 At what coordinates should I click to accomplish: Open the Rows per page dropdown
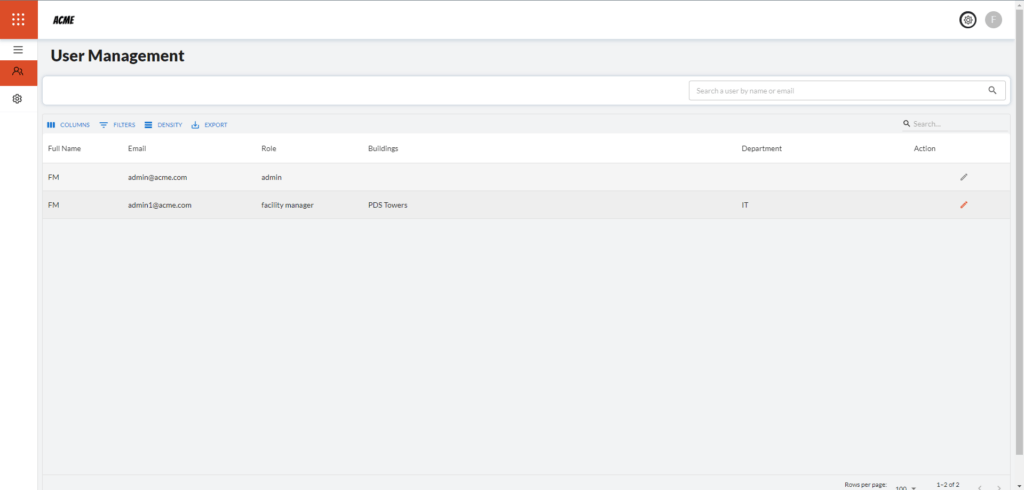(x=906, y=487)
